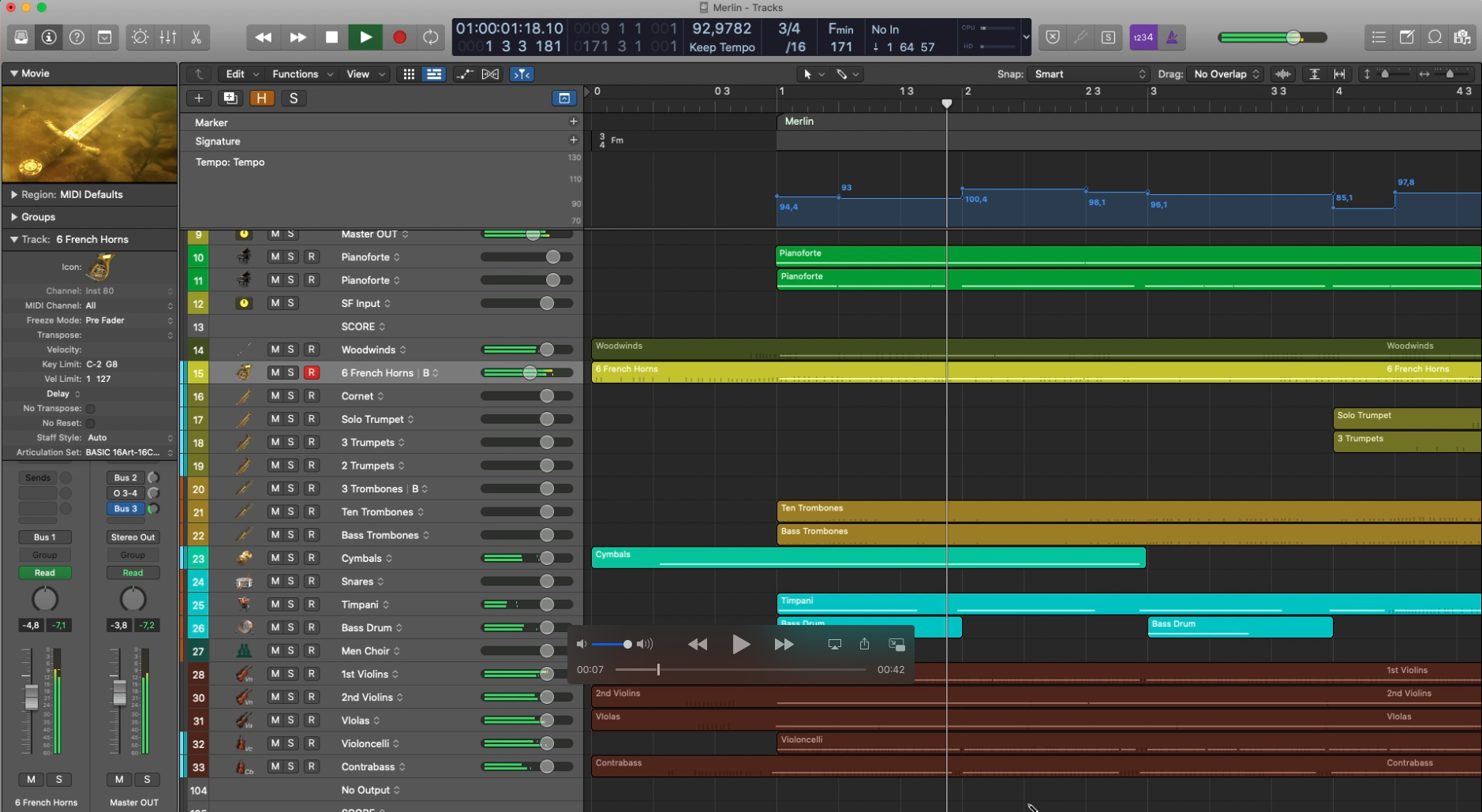Screen dimensions: 1482x812
Task: Toggle the global tracks blue button
Action: coord(564,98)
